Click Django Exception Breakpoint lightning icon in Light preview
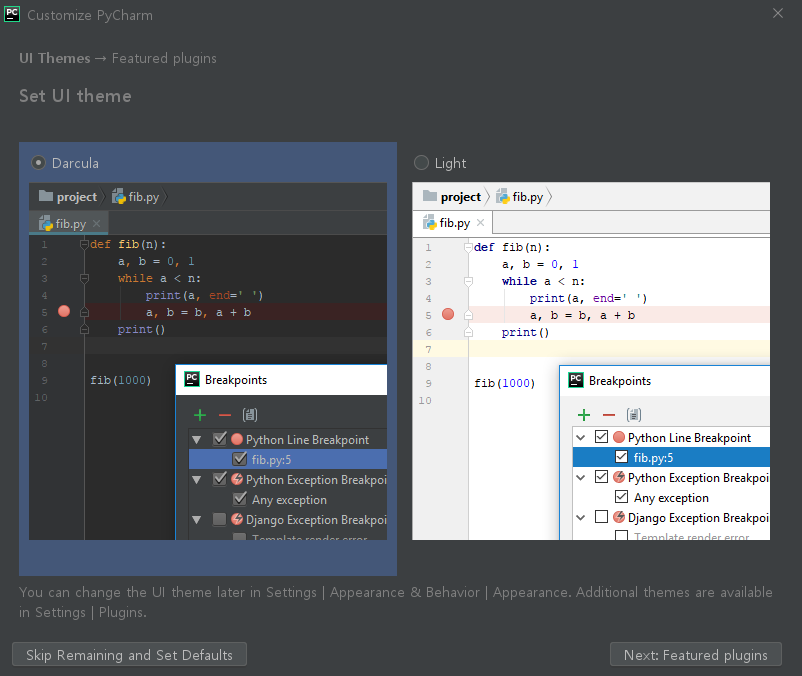This screenshot has height=676, width=802. point(619,517)
